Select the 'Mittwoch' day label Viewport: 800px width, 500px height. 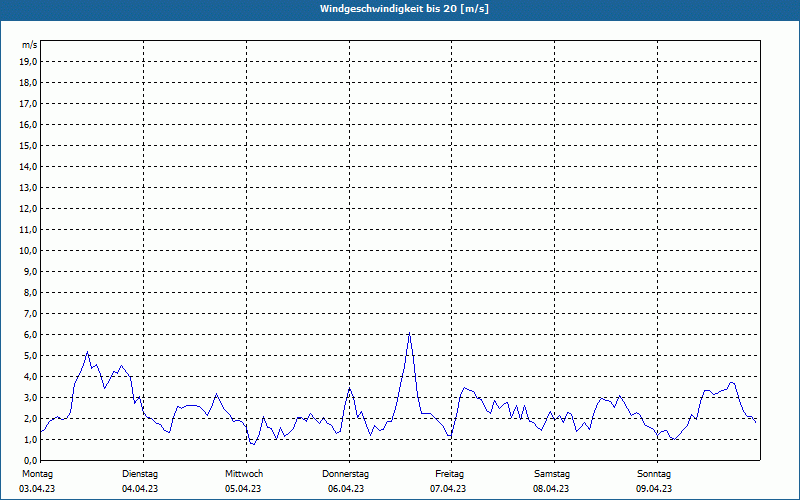click(244, 474)
